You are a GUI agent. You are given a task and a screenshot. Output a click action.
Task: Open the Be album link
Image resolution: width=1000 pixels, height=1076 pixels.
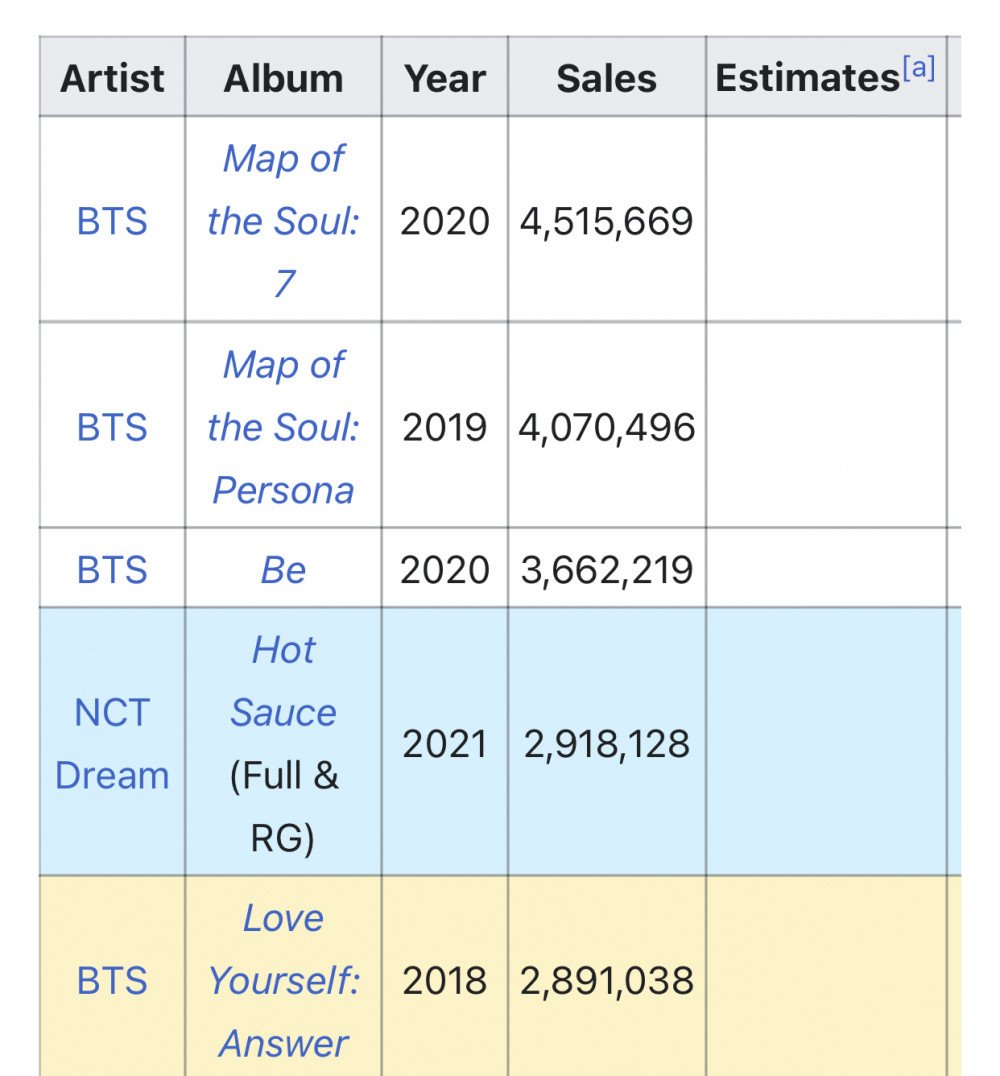click(x=283, y=570)
